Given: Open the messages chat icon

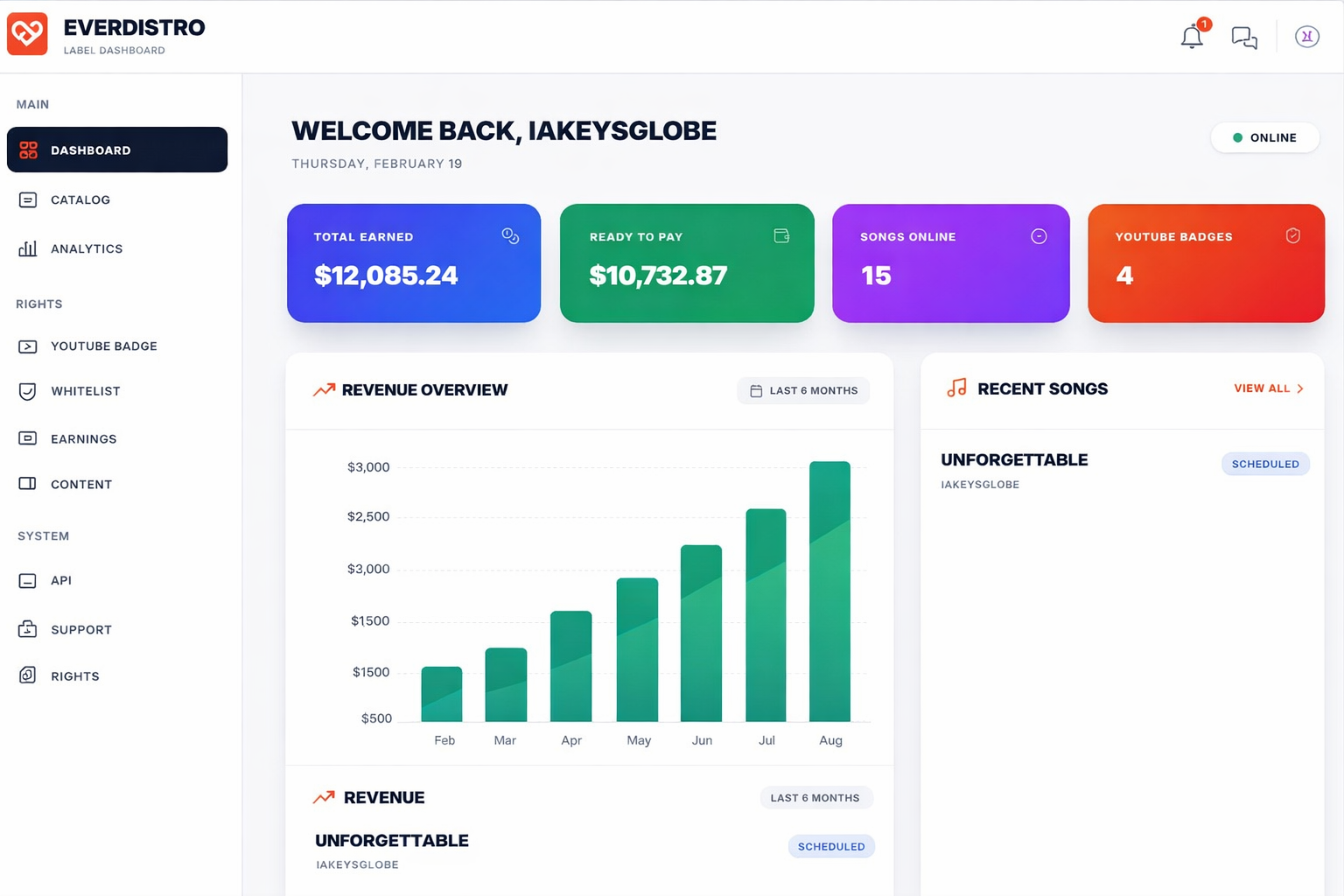Looking at the screenshot, I should pyautogui.click(x=1243, y=37).
